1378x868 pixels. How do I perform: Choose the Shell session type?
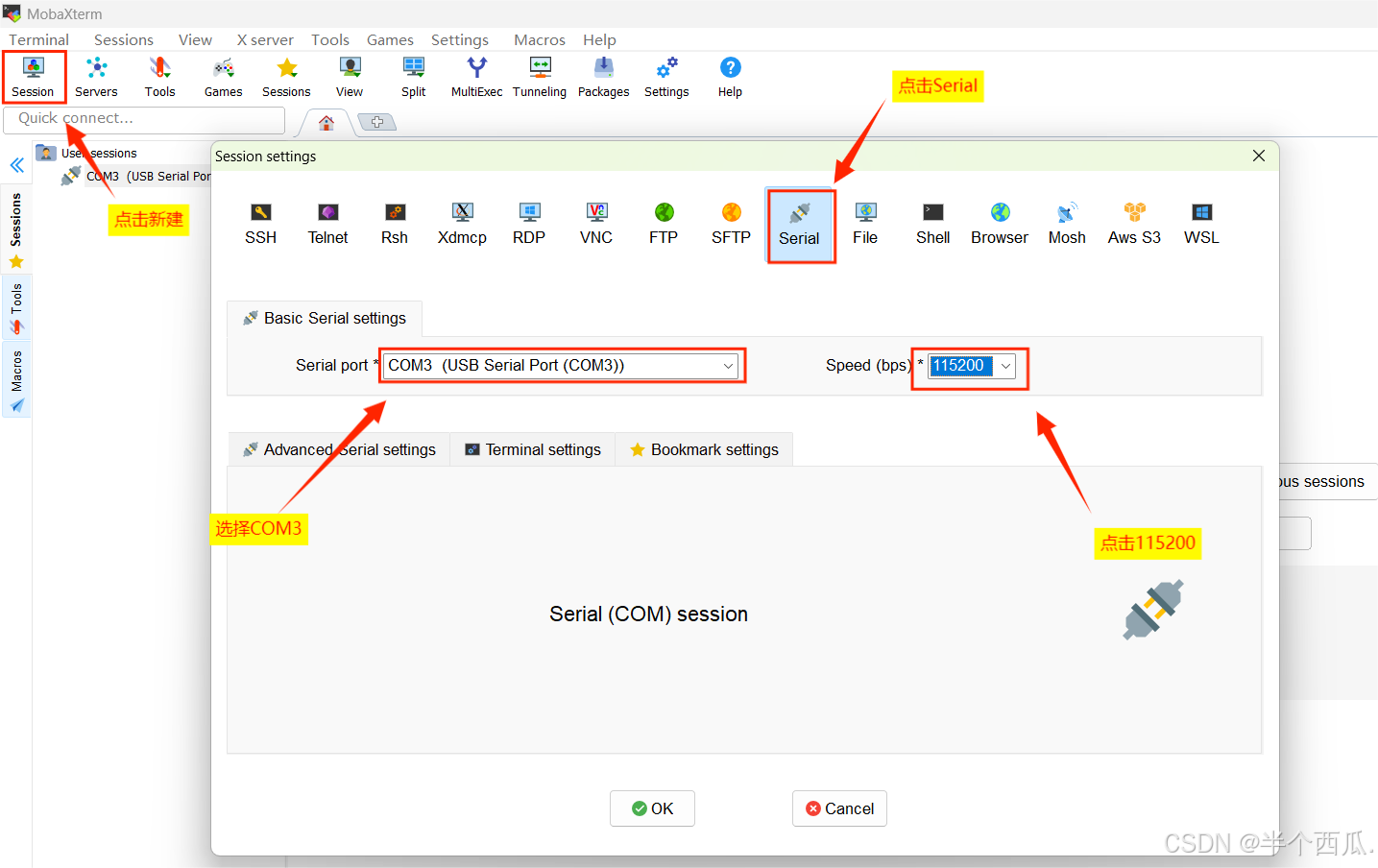932,224
